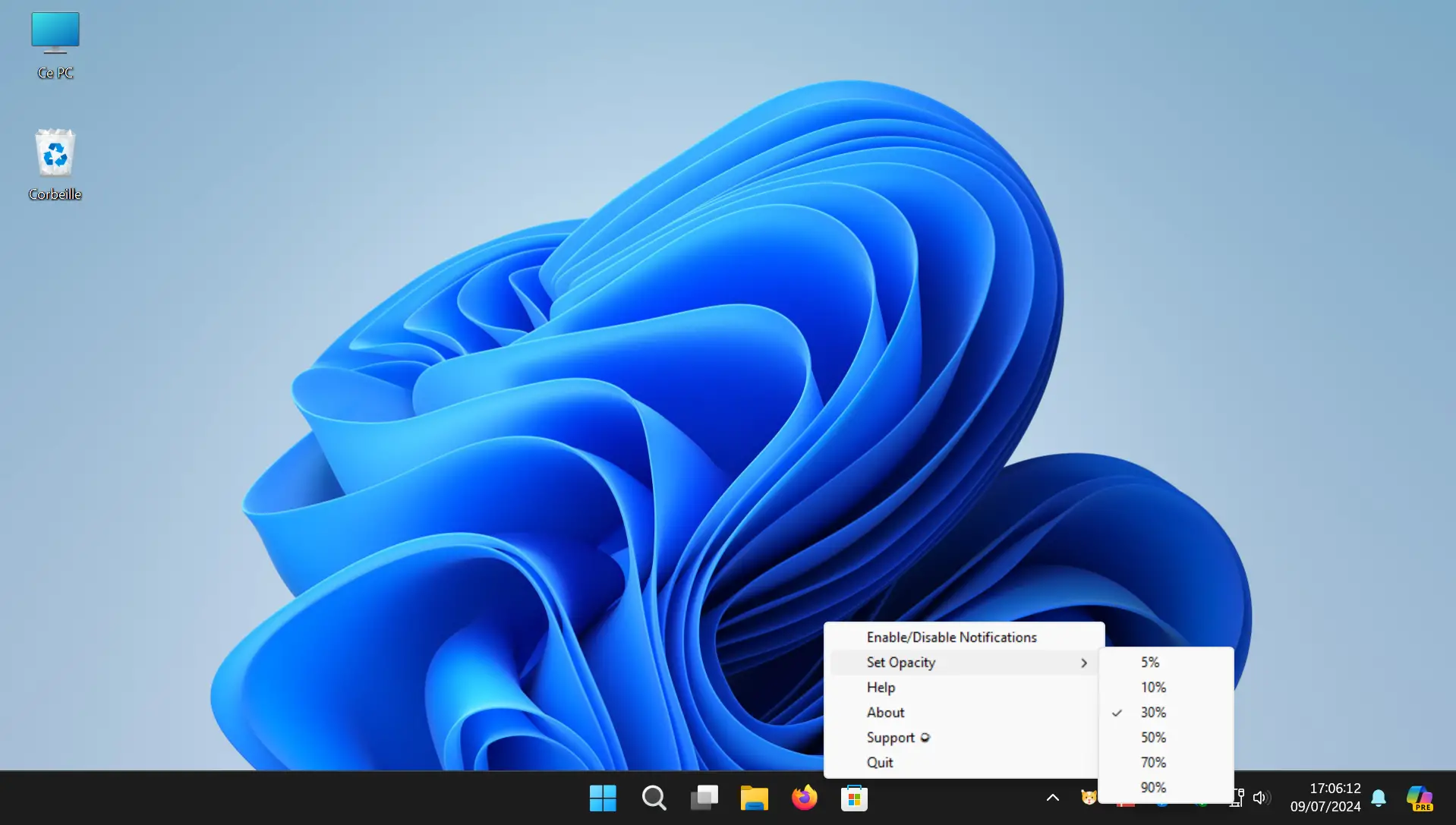Open the clock showing 17:06:12
The image size is (1456, 825).
click(1325, 798)
